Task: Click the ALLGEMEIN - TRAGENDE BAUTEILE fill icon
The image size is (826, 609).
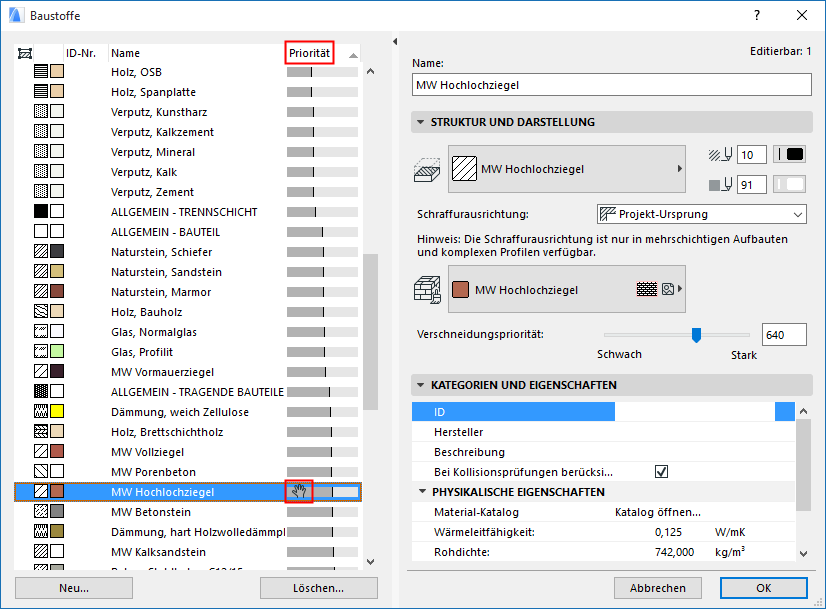Action: click(x=41, y=391)
